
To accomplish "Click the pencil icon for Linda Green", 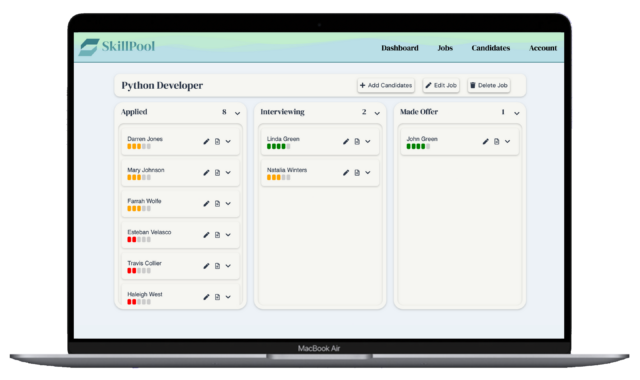I will [x=346, y=142].
